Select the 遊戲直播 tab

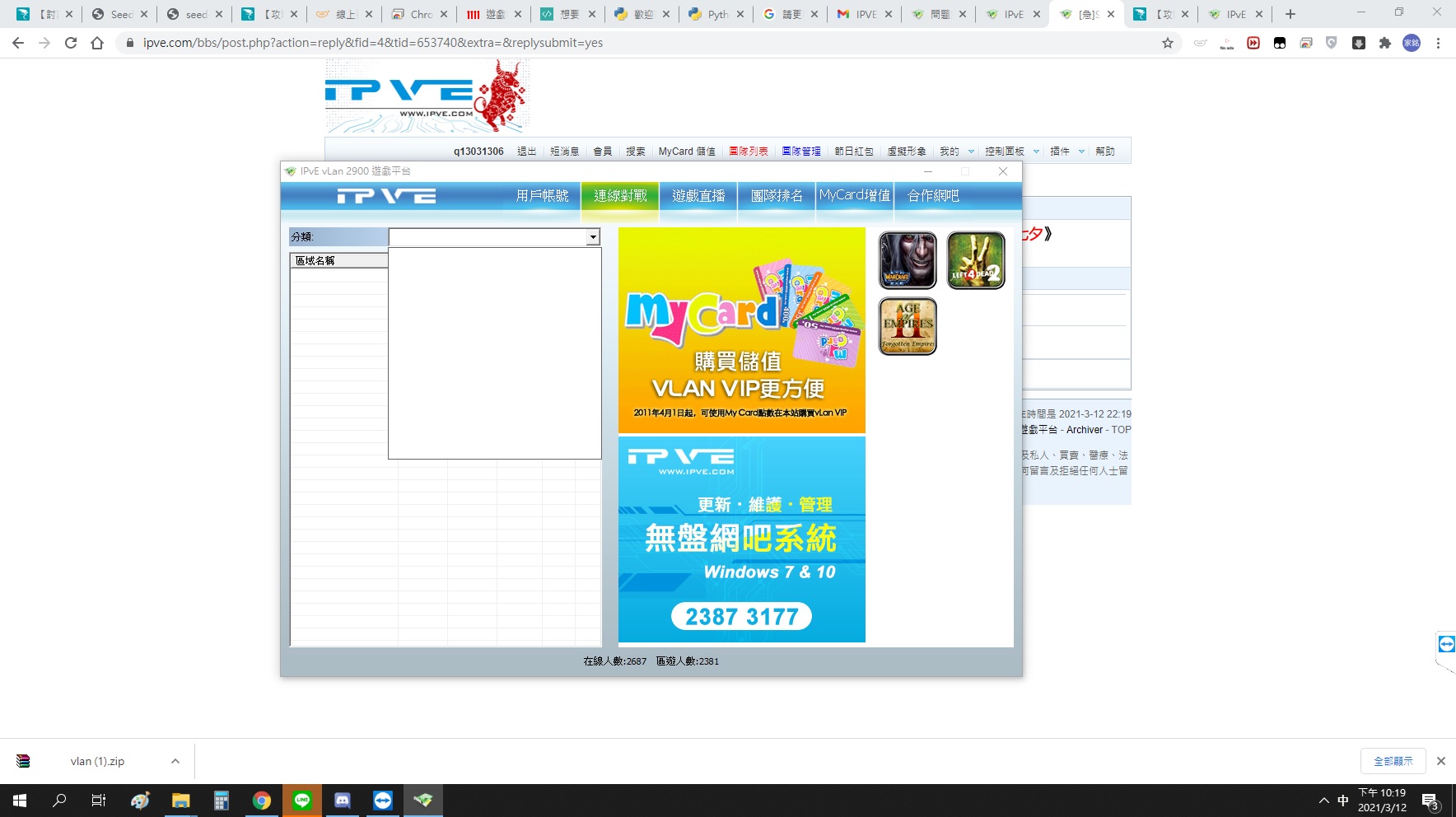coord(698,196)
